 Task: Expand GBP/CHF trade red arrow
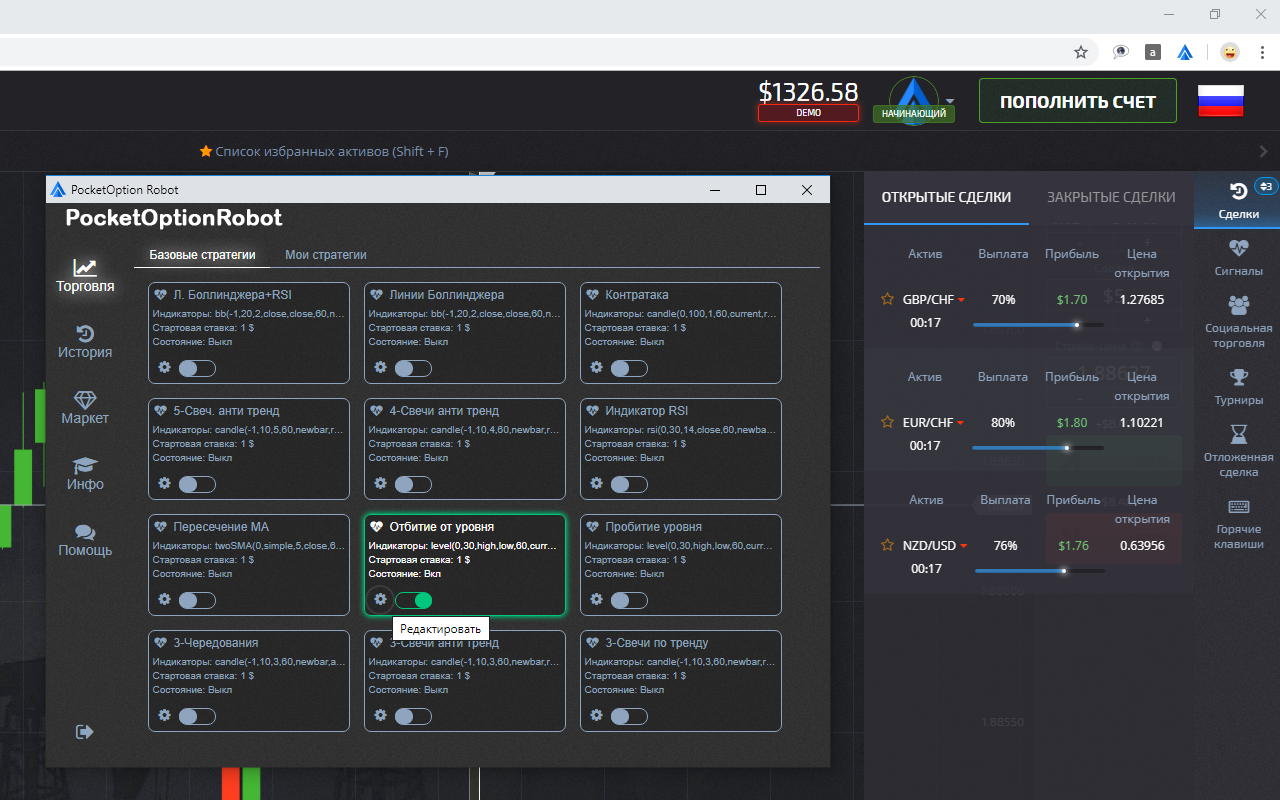coord(961,300)
